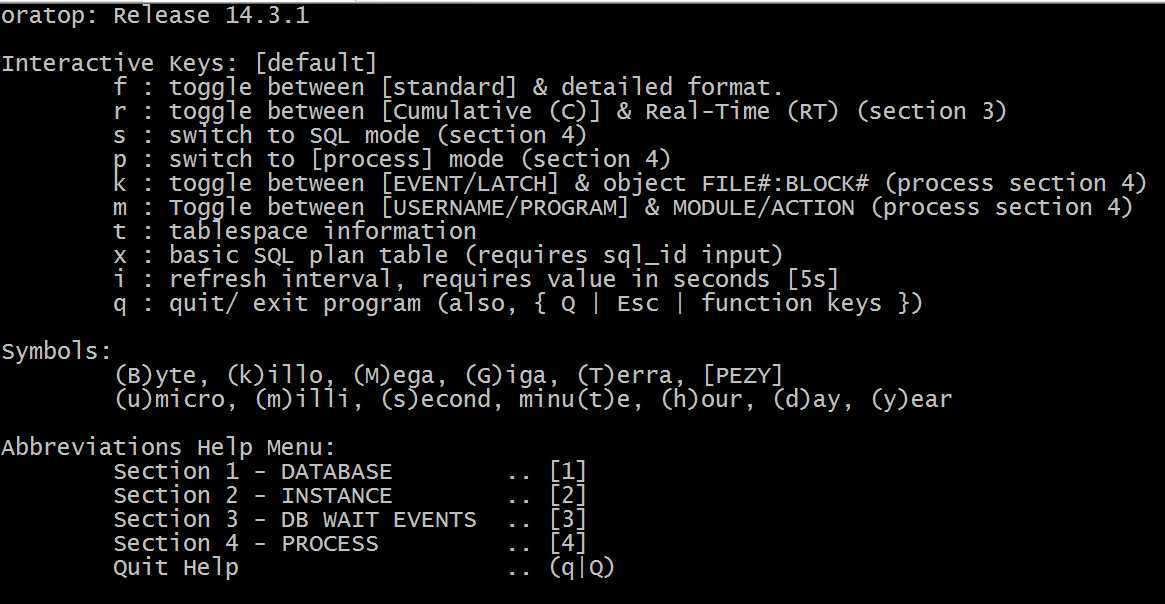Click the tablespace information line
1165x604 pixels.
[295, 231]
